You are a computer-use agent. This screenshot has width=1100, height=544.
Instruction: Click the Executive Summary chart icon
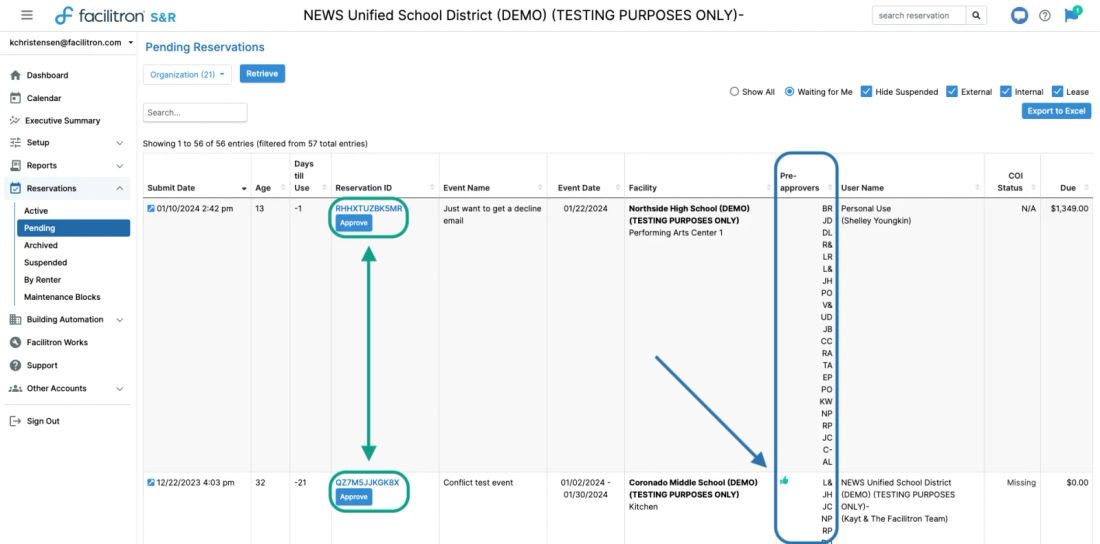[15, 121]
